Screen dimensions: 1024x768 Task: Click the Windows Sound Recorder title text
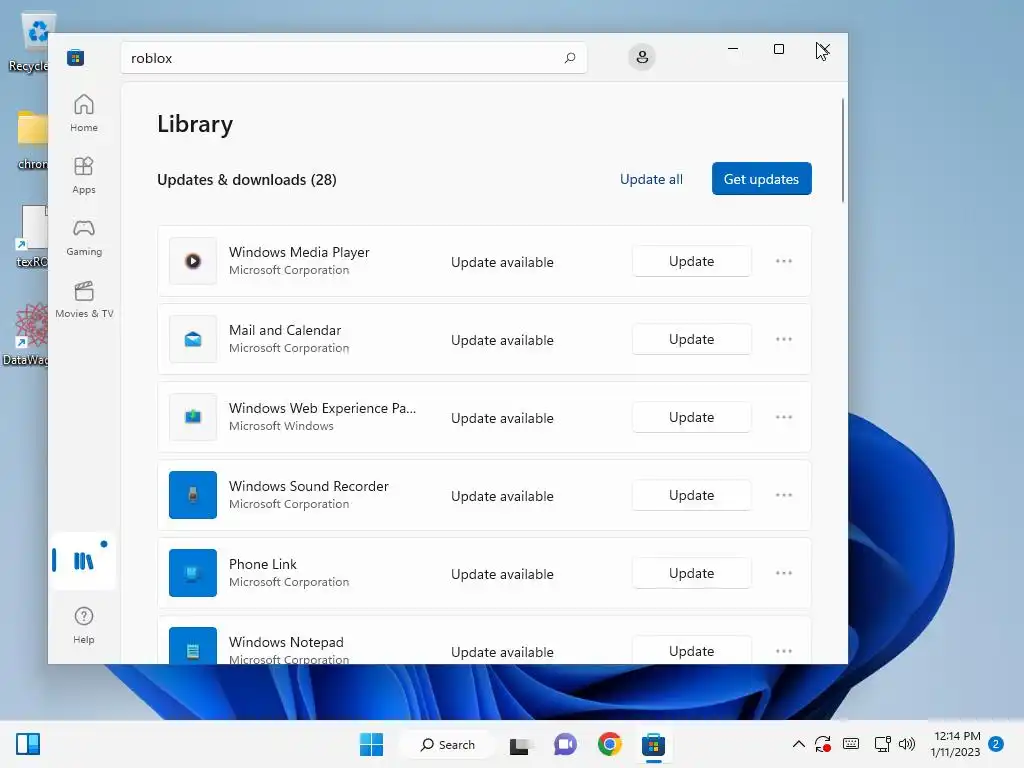[308, 486]
